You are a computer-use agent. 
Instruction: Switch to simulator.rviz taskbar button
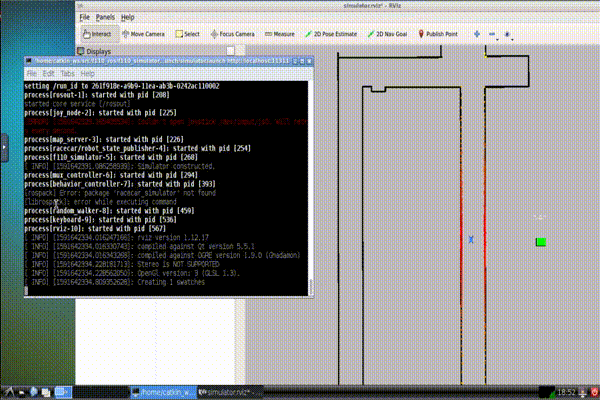[x=230, y=392]
